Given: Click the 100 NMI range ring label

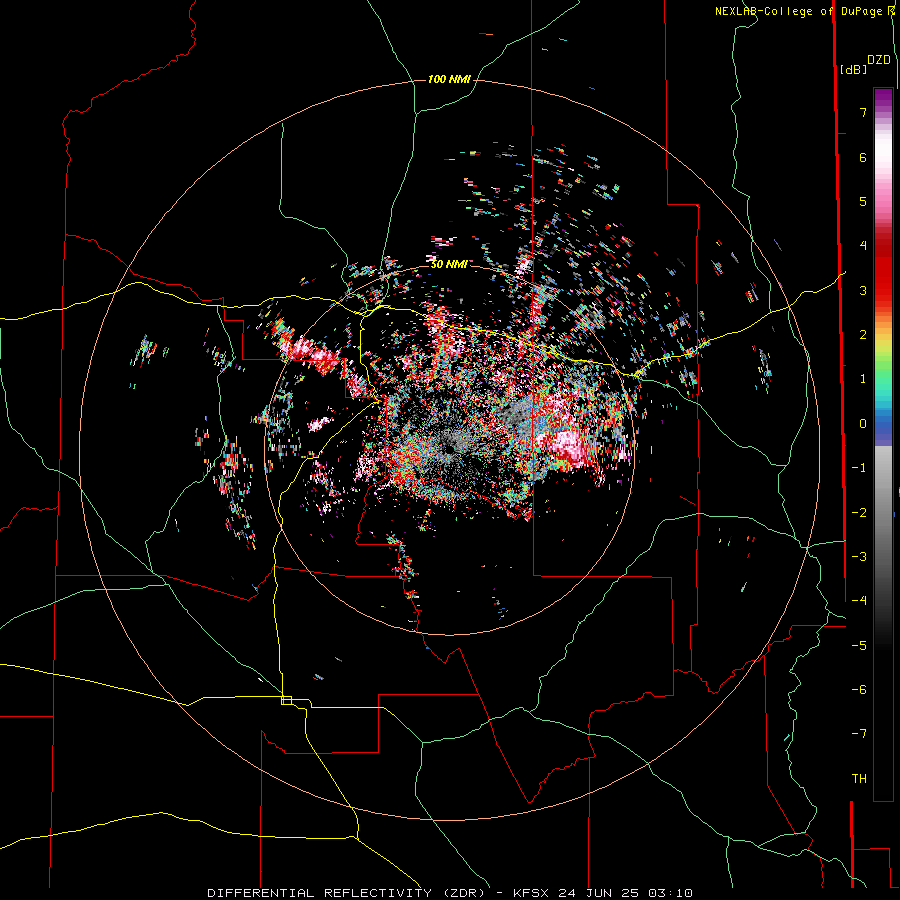Looking at the screenshot, I should (449, 79).
